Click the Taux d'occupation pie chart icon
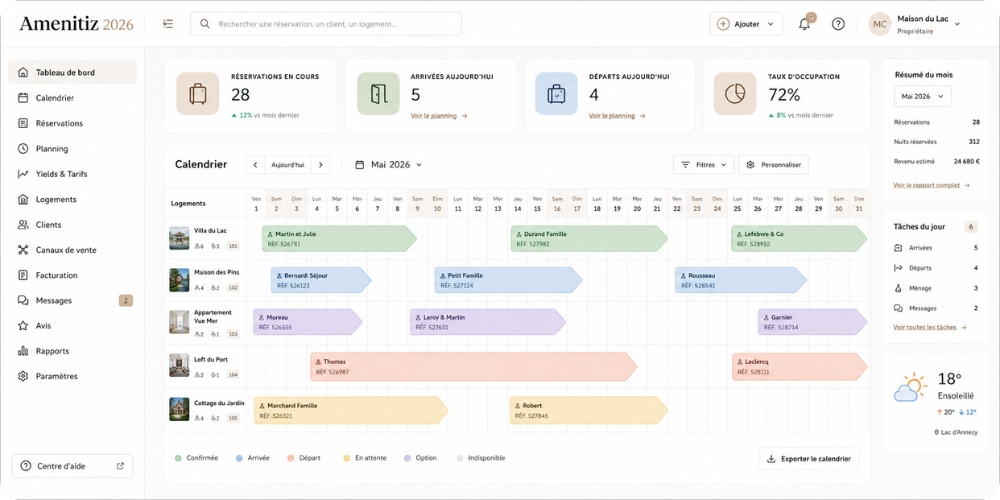 click(x=735, y=94)
